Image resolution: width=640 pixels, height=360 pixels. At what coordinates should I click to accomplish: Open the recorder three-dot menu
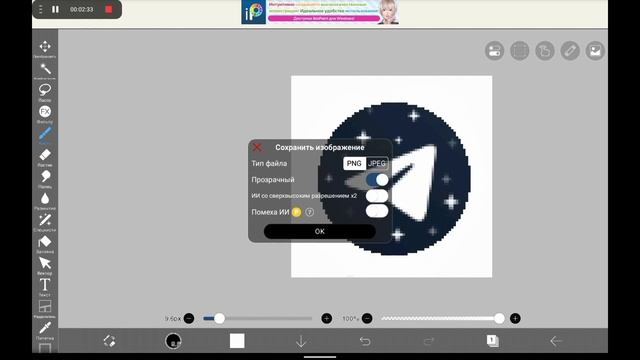(40, 9)
